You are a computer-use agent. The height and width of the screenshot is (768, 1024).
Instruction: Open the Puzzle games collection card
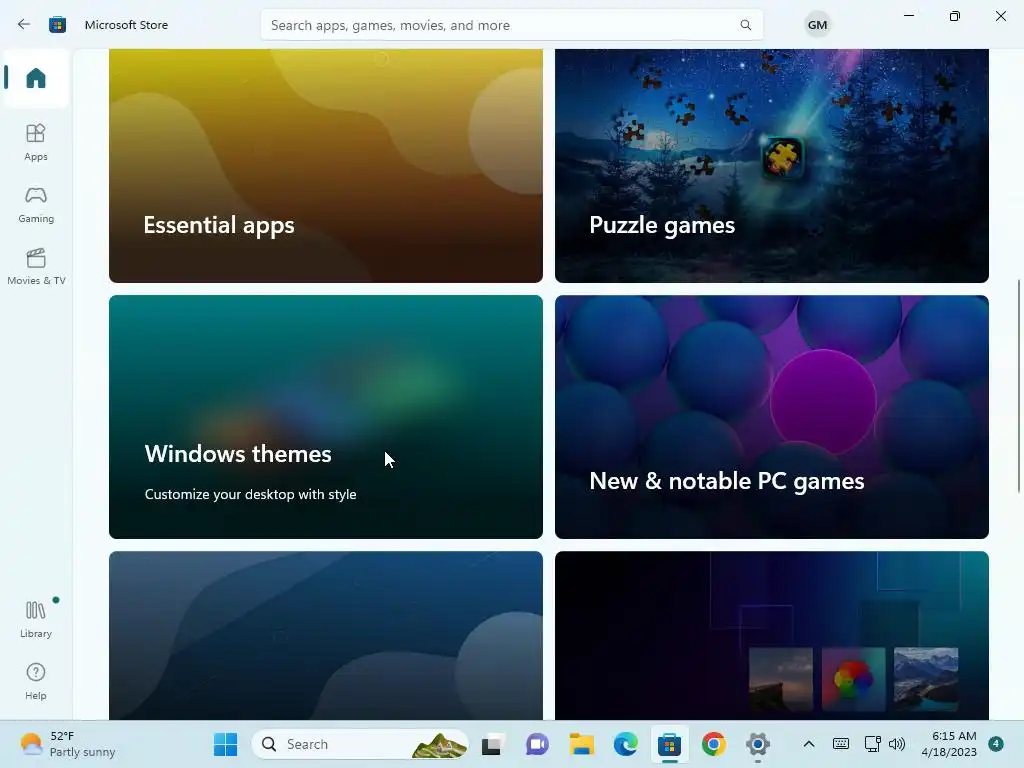(771, 166)
